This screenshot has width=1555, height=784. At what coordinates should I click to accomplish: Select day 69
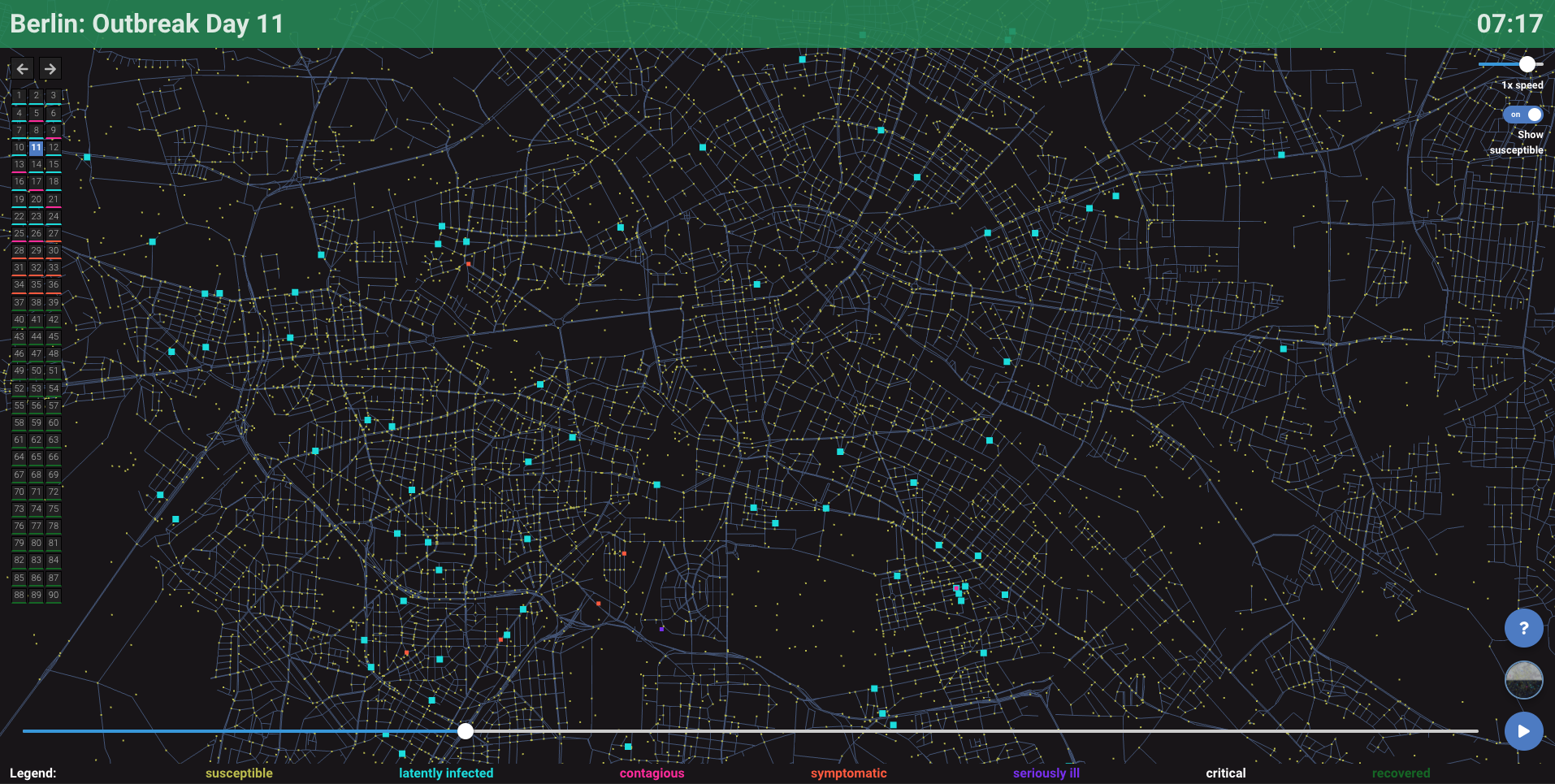(54, 474)
